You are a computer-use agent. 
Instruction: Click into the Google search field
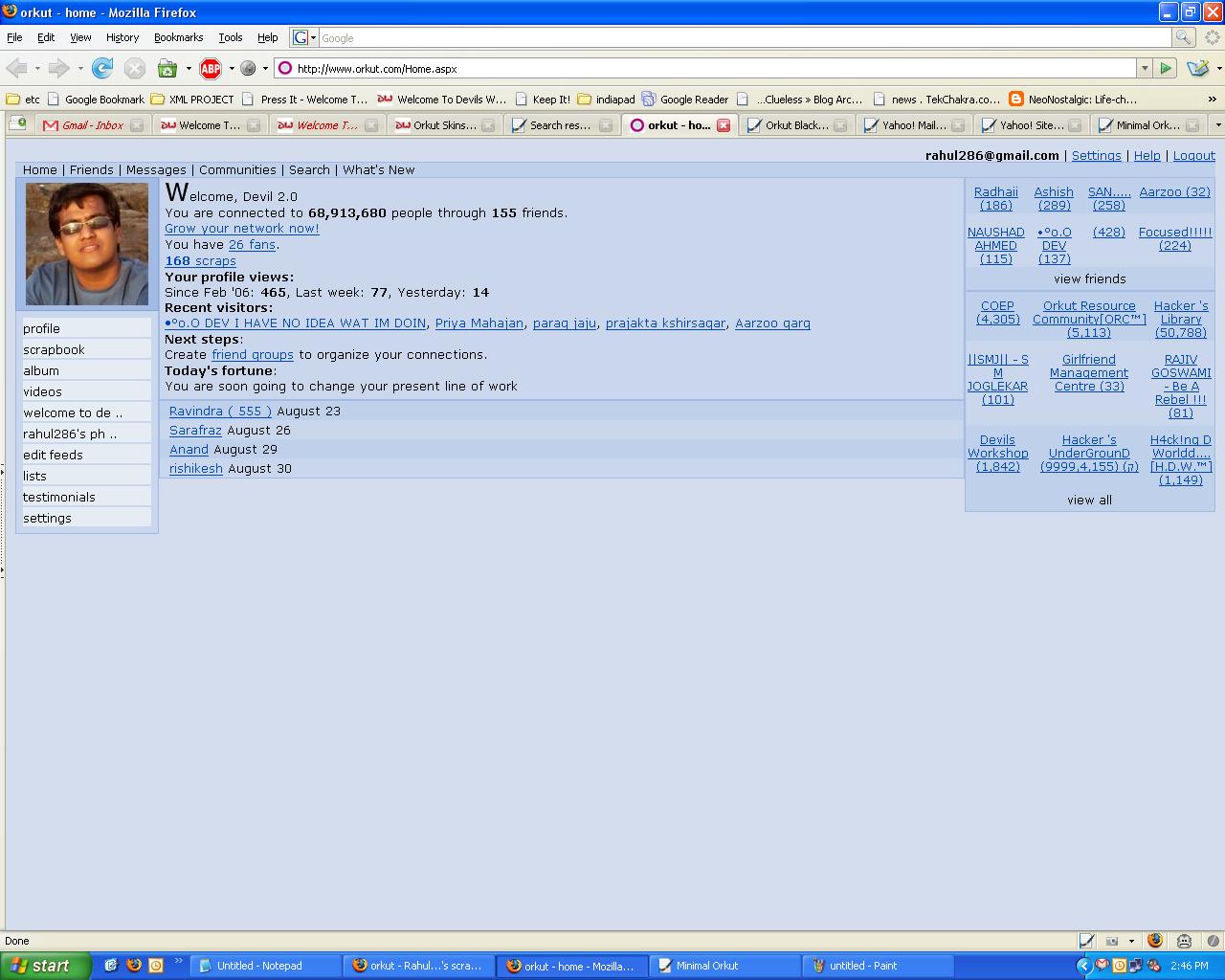(x=745, y=37)
